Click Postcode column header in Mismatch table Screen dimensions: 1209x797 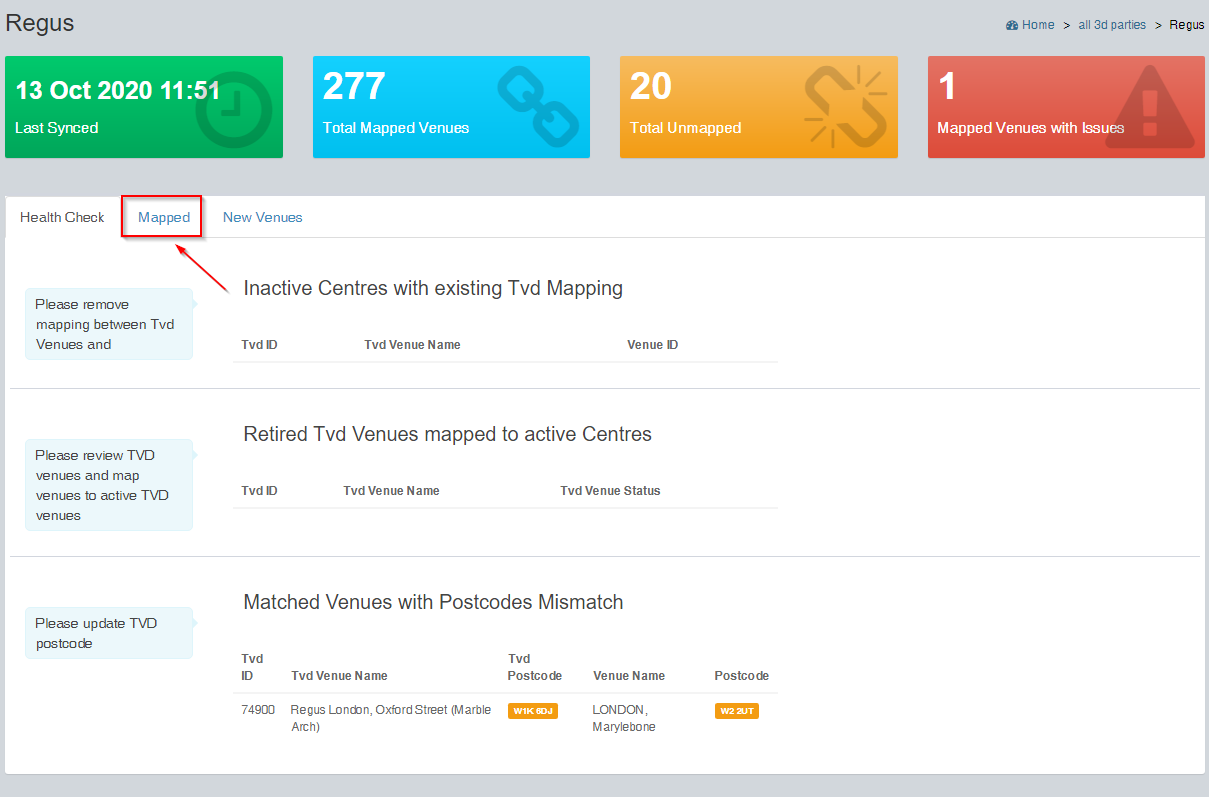click(x=742, y=676)
